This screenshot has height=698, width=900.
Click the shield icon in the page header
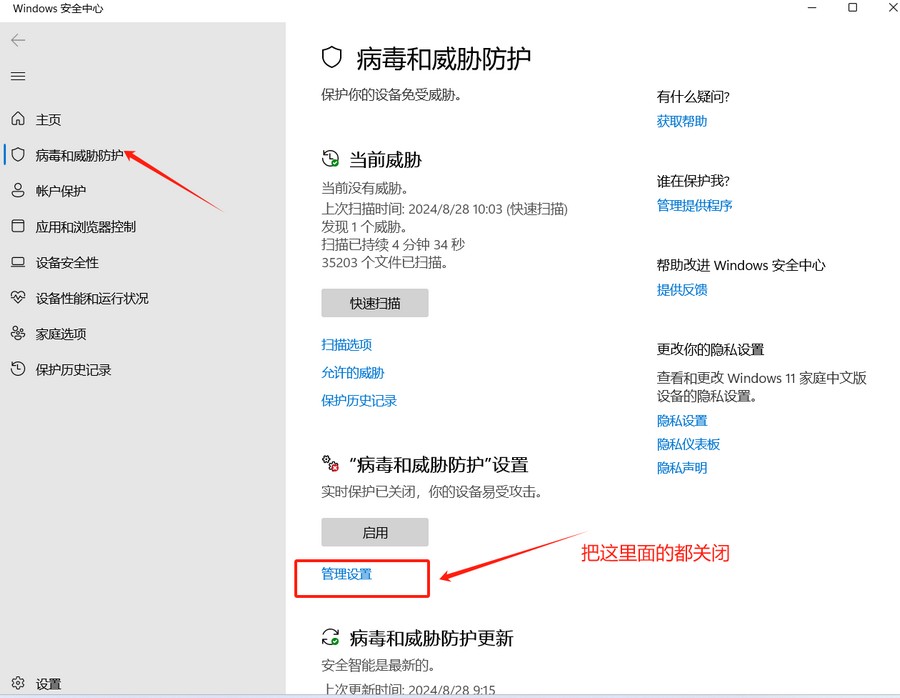[332, 58]
